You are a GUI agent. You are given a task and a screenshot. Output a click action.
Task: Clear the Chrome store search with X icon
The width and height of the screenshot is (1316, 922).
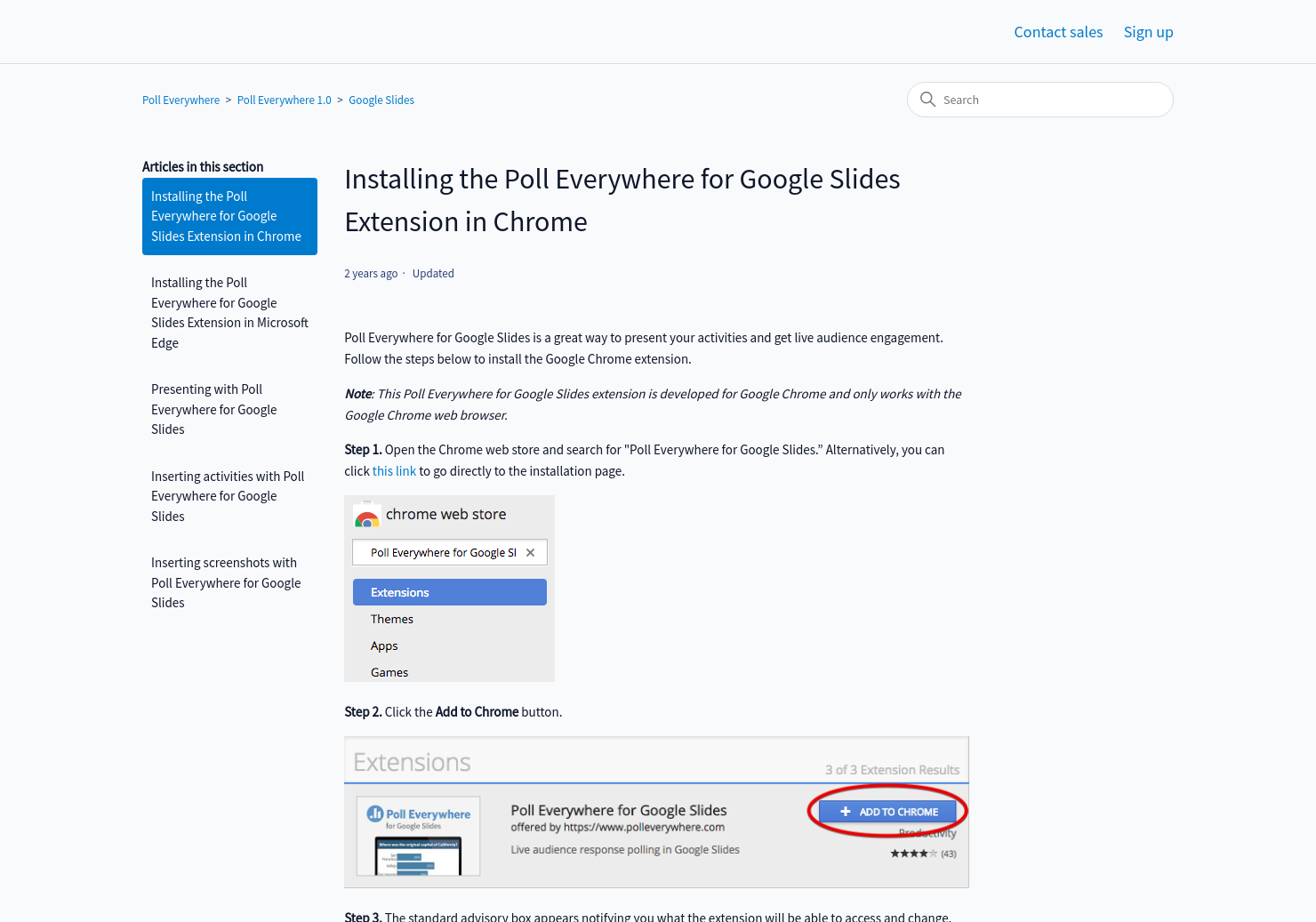tap(531, 553)
